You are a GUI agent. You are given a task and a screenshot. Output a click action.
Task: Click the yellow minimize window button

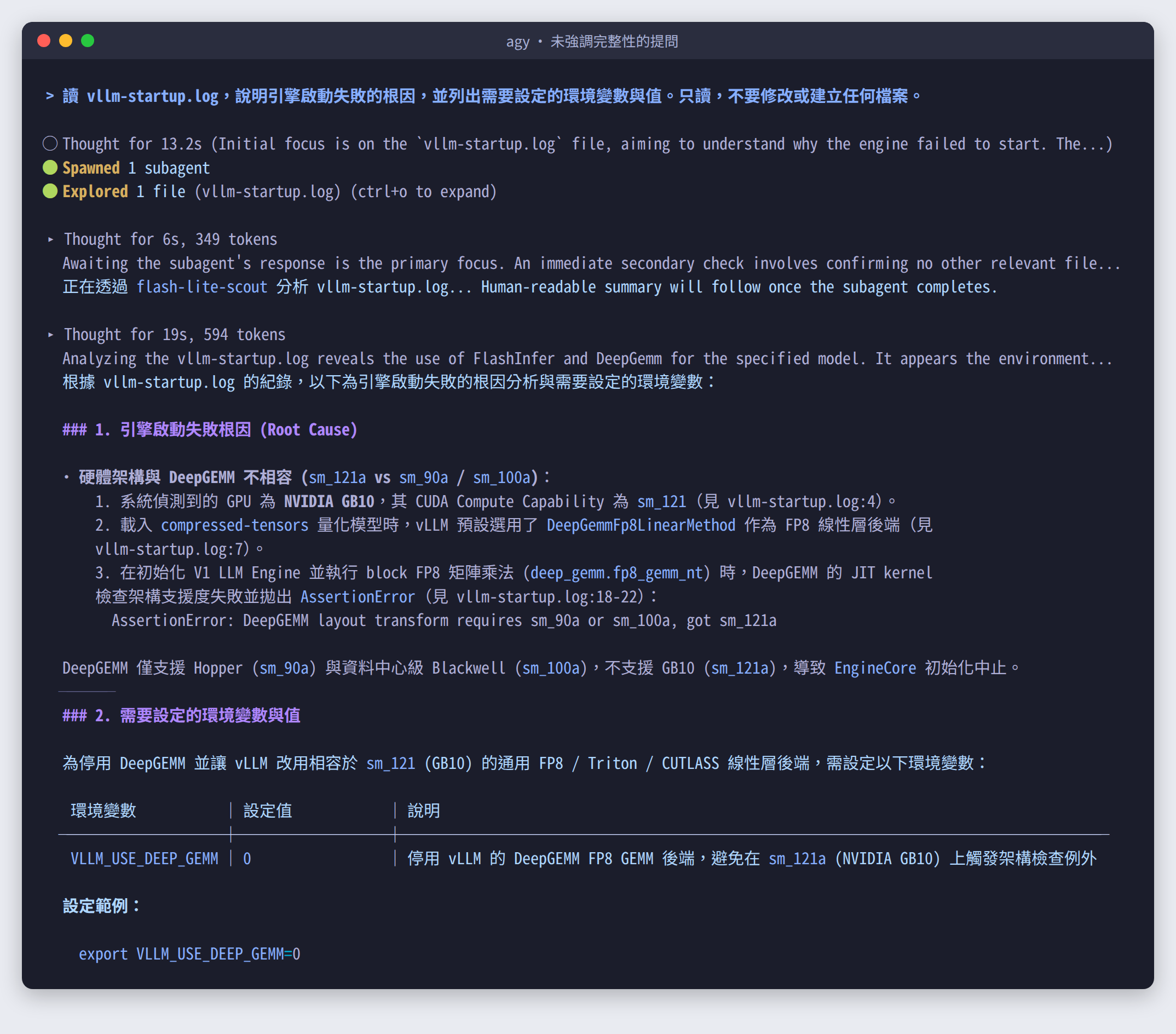(66, 41)
